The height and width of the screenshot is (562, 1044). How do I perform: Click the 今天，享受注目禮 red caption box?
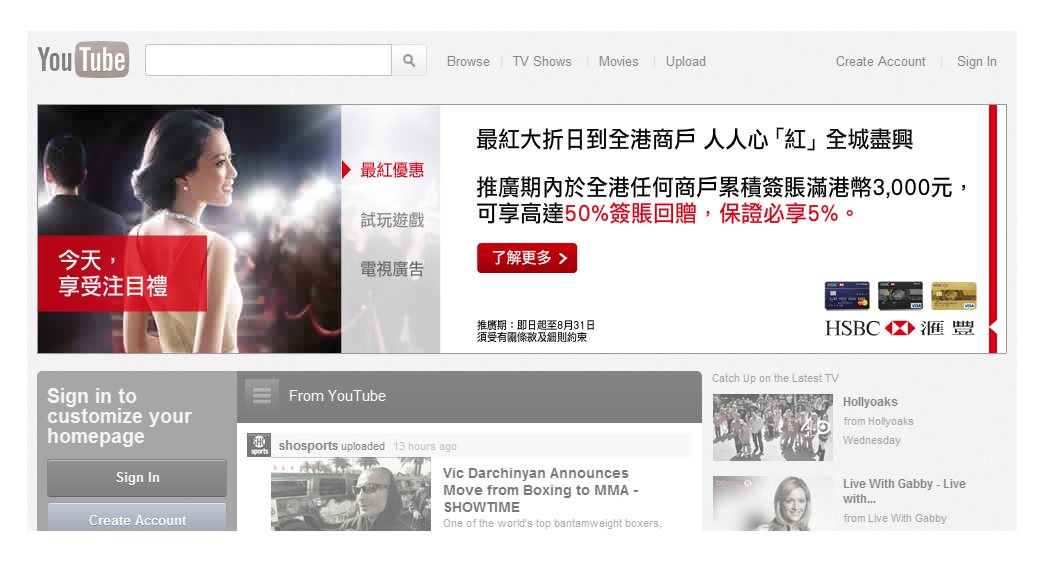[x=122, y=273]
